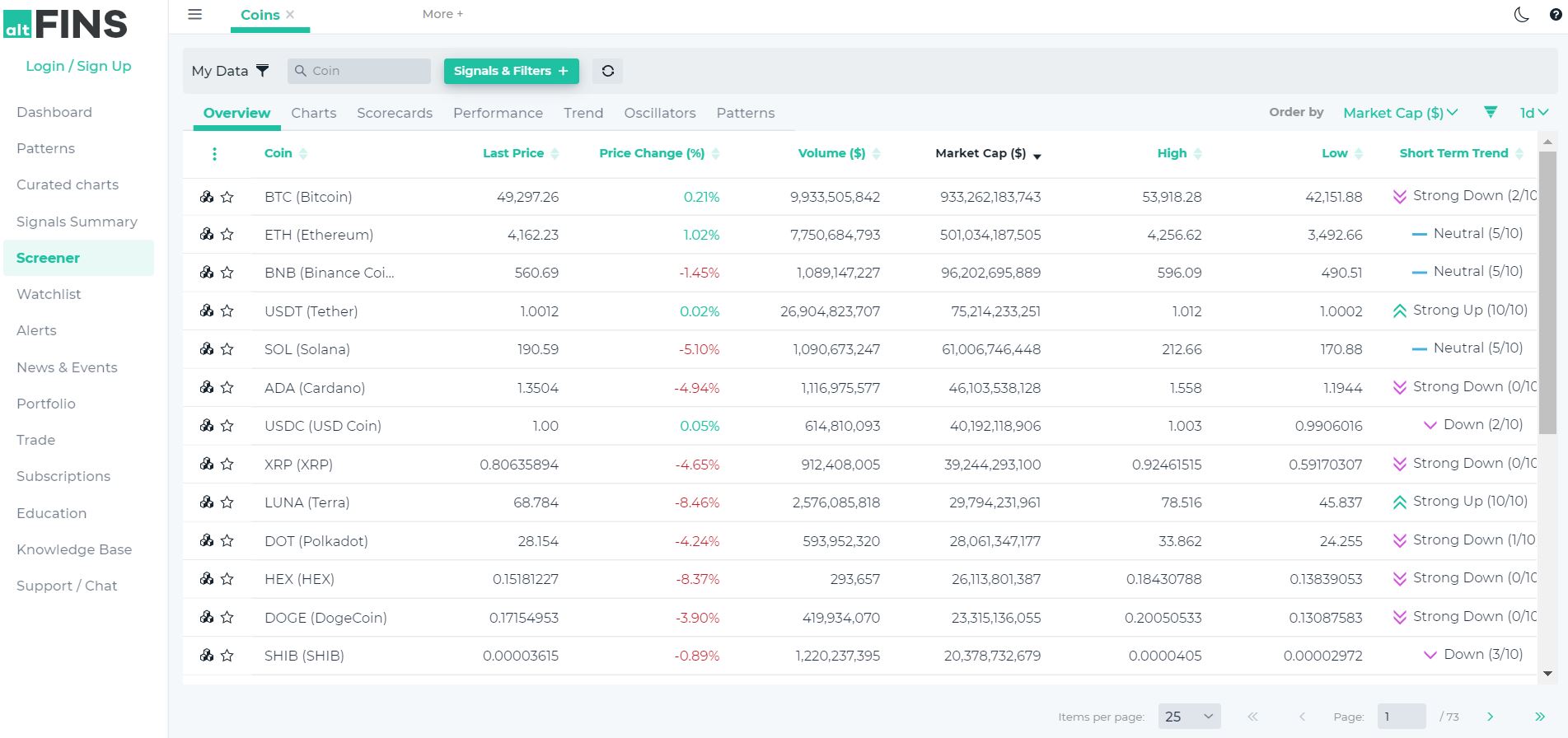1568x738 pixels.
Task: Switch to the Scorecards tab
Action: pyautogui.click(x=395, y=113)
